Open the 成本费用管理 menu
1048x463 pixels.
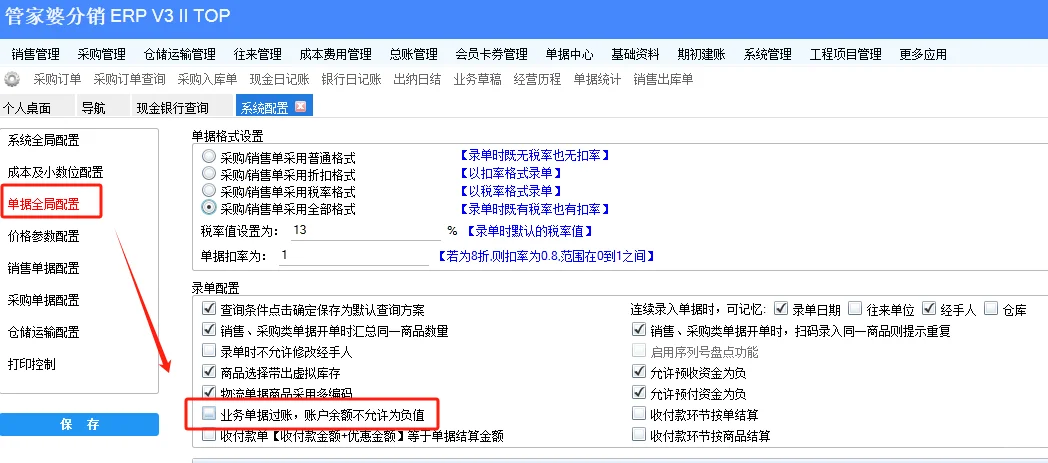tap(336, 55)
